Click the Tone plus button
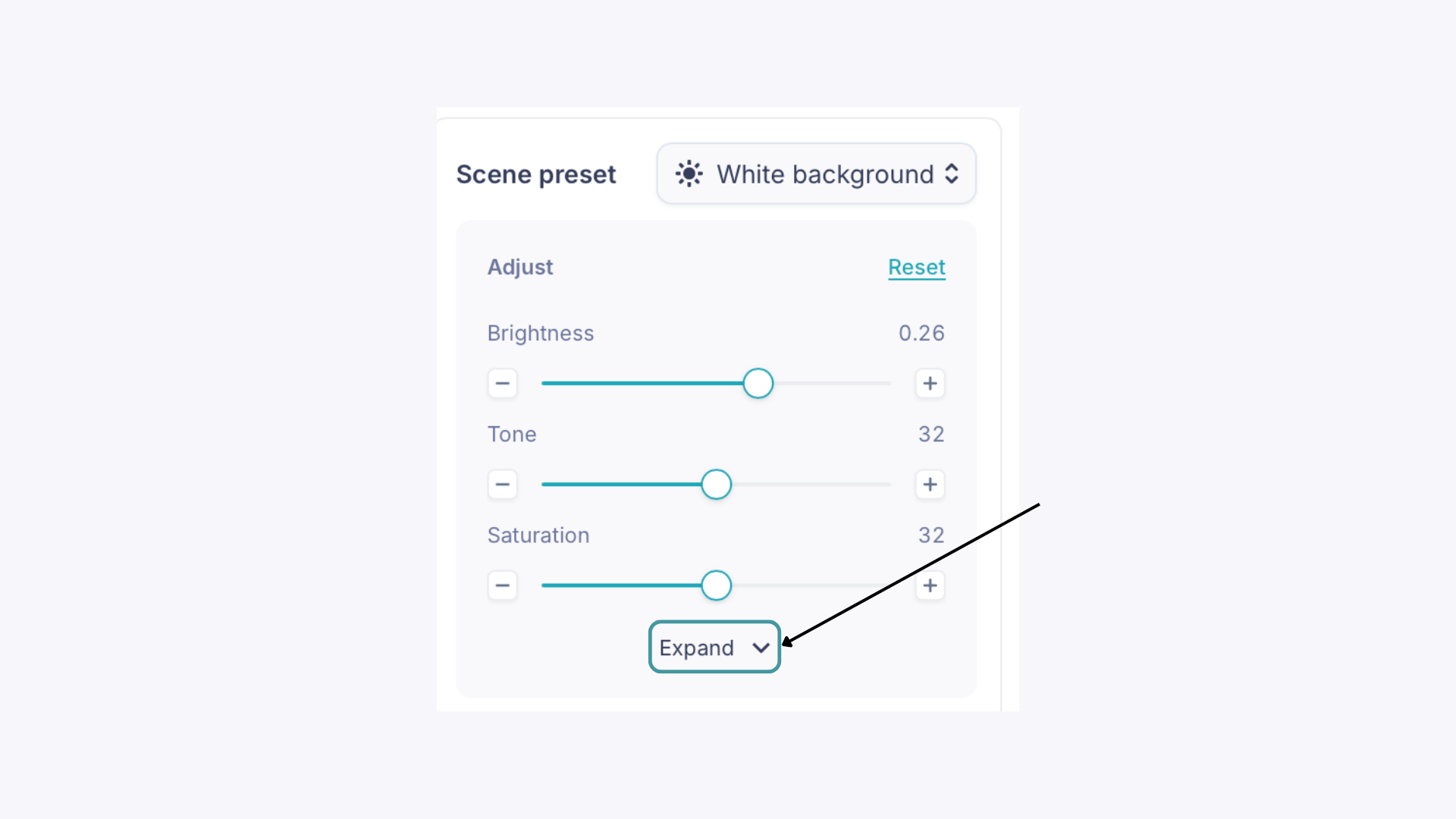The width and height of the screenshot is (1456, 819). pyautogui.click(x=930, y=485)
